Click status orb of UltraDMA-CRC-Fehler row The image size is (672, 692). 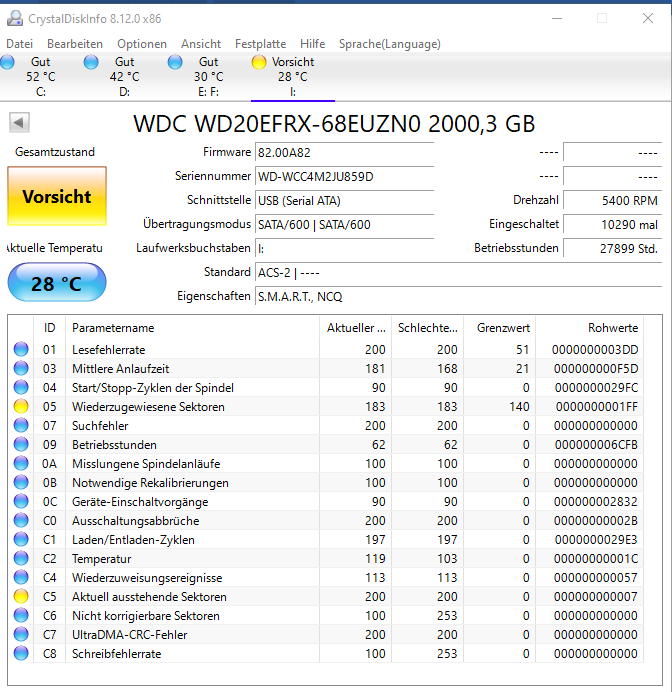coord(21,634)
